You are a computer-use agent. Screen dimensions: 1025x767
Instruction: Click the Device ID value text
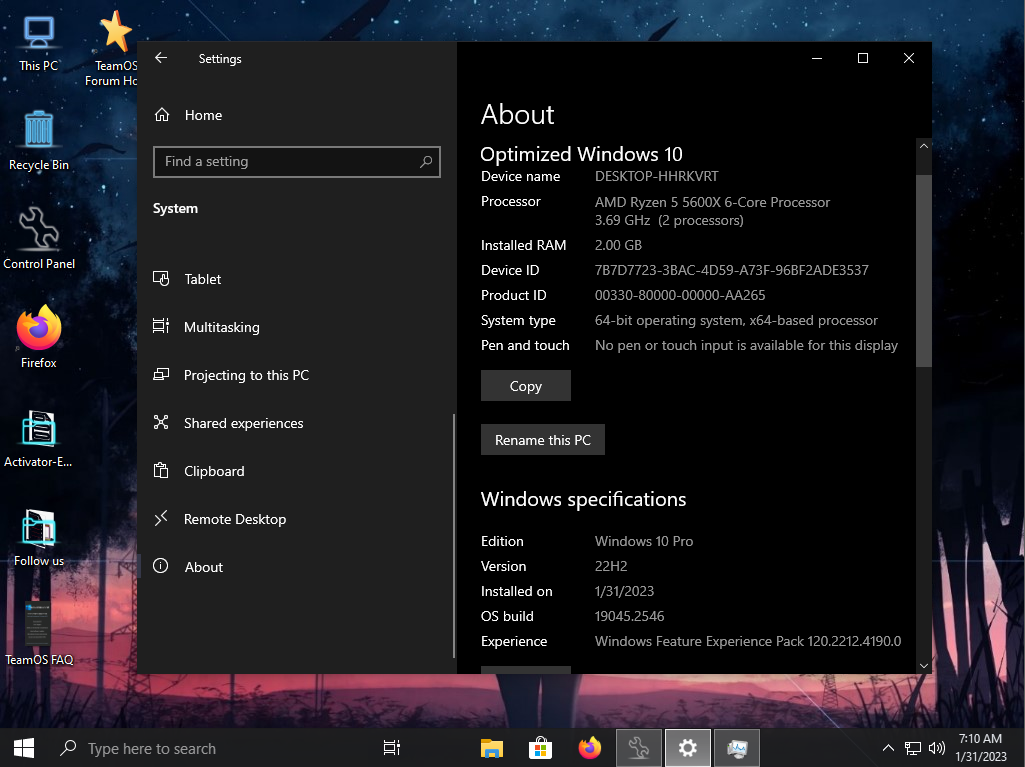731,270
